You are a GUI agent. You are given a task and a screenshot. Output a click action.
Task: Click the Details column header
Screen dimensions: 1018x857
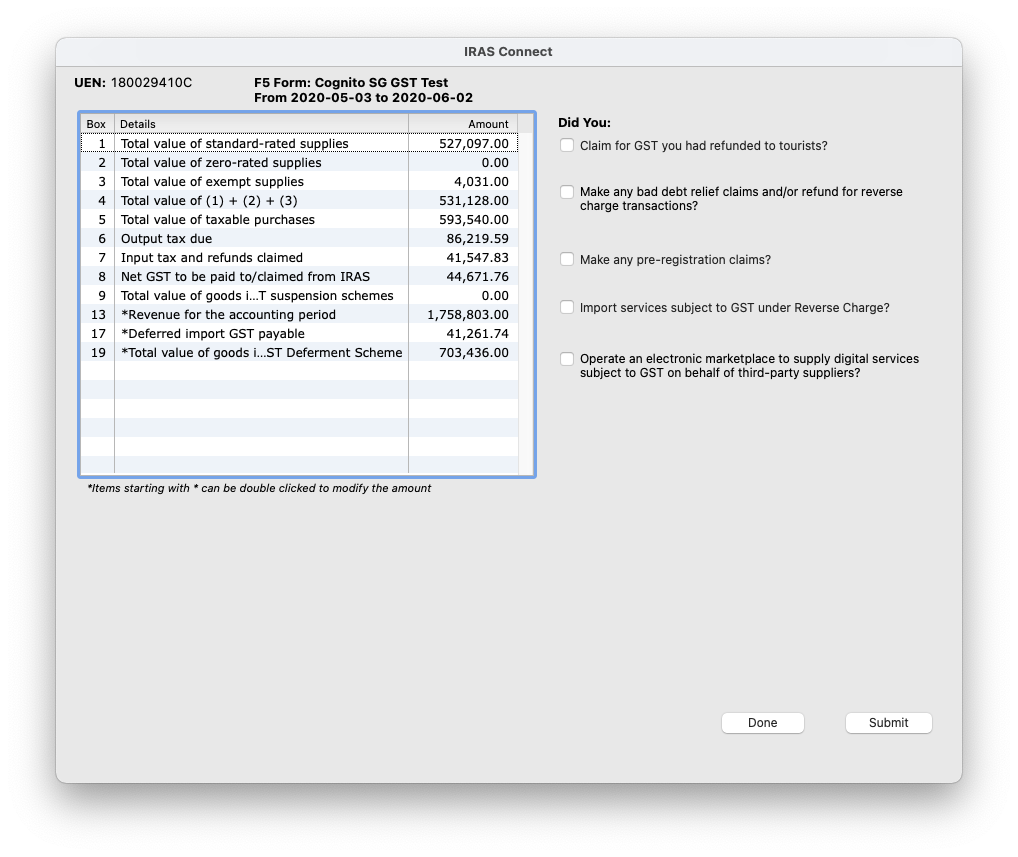click(x=261, y=124)
